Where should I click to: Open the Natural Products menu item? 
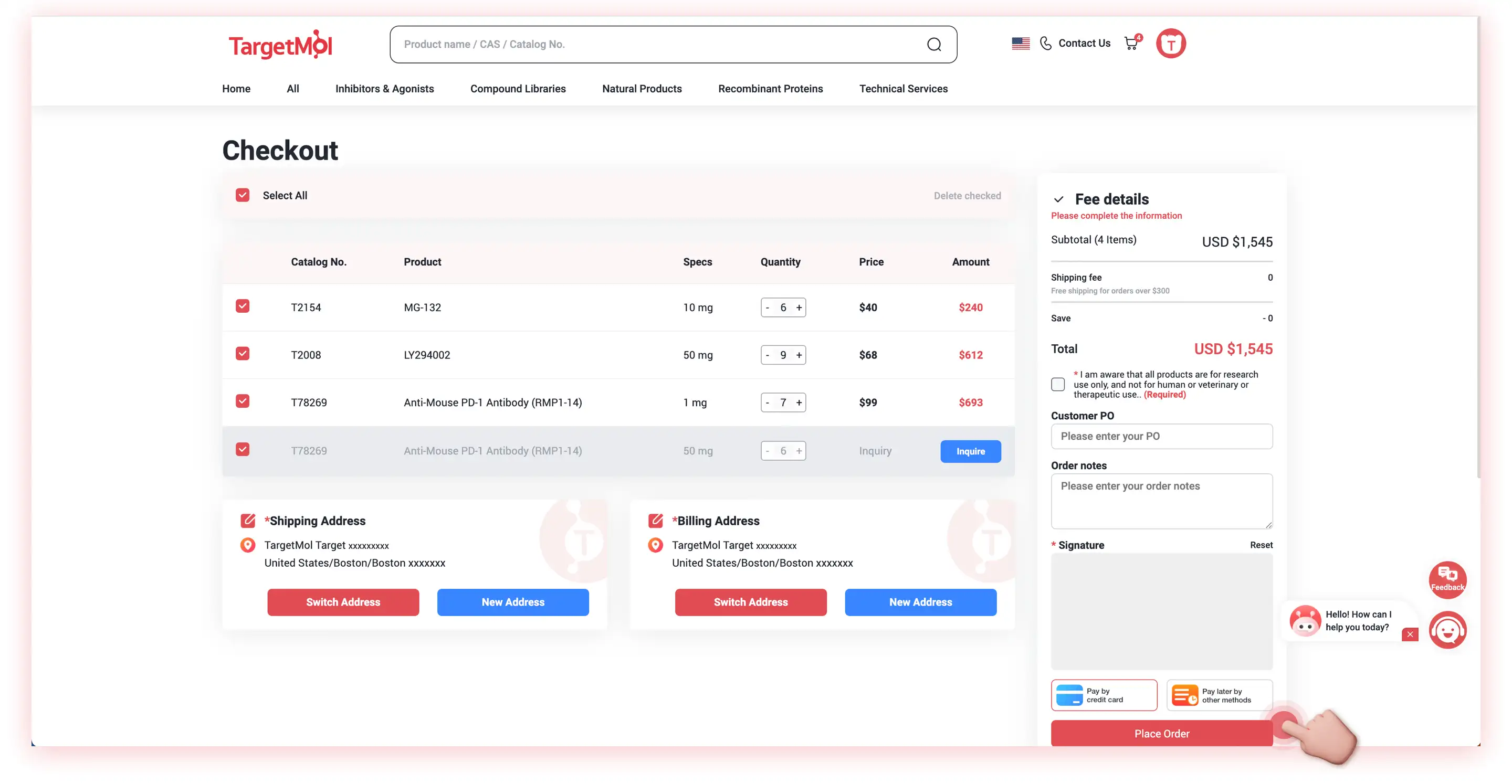(641, 89)
